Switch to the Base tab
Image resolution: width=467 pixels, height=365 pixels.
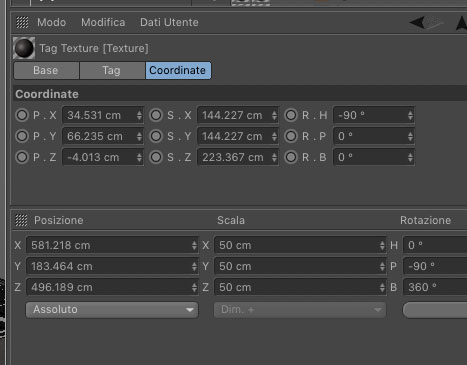coord(46,70)
